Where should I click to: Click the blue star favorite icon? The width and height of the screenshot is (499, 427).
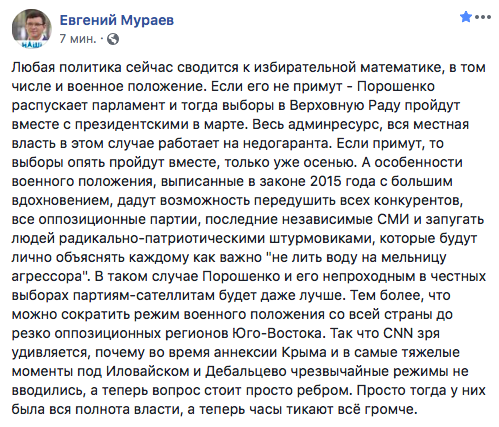click(x=465, y=17)
